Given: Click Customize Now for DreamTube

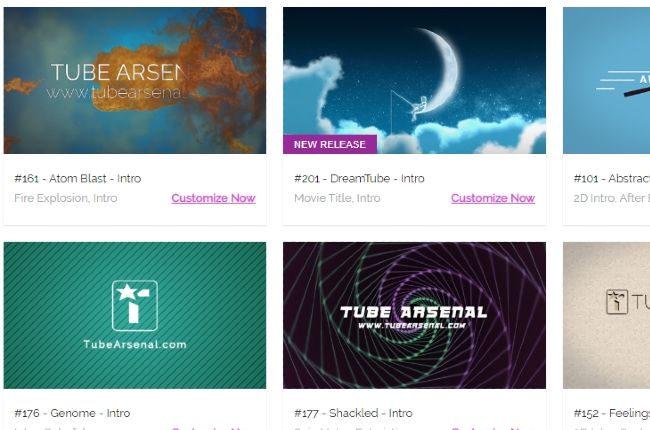Looking at the screenshot, I should tap(493, 198).
